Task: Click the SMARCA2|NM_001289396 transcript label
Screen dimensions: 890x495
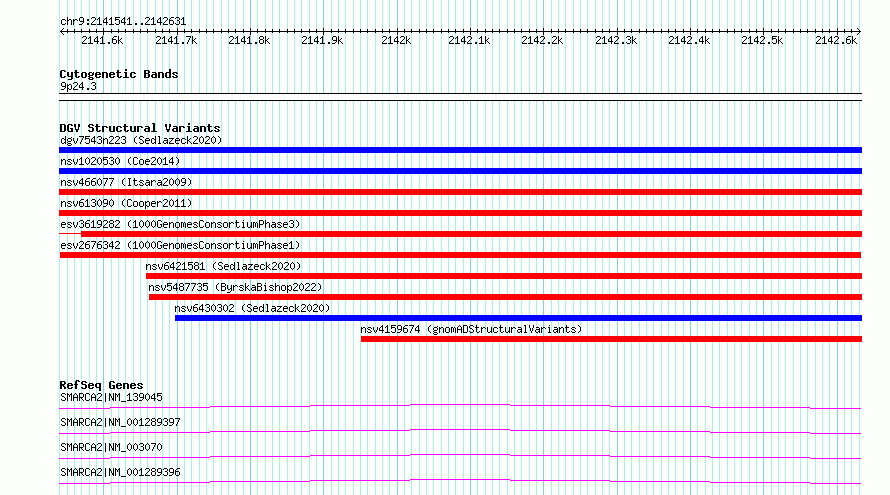Action: (120, 472)
